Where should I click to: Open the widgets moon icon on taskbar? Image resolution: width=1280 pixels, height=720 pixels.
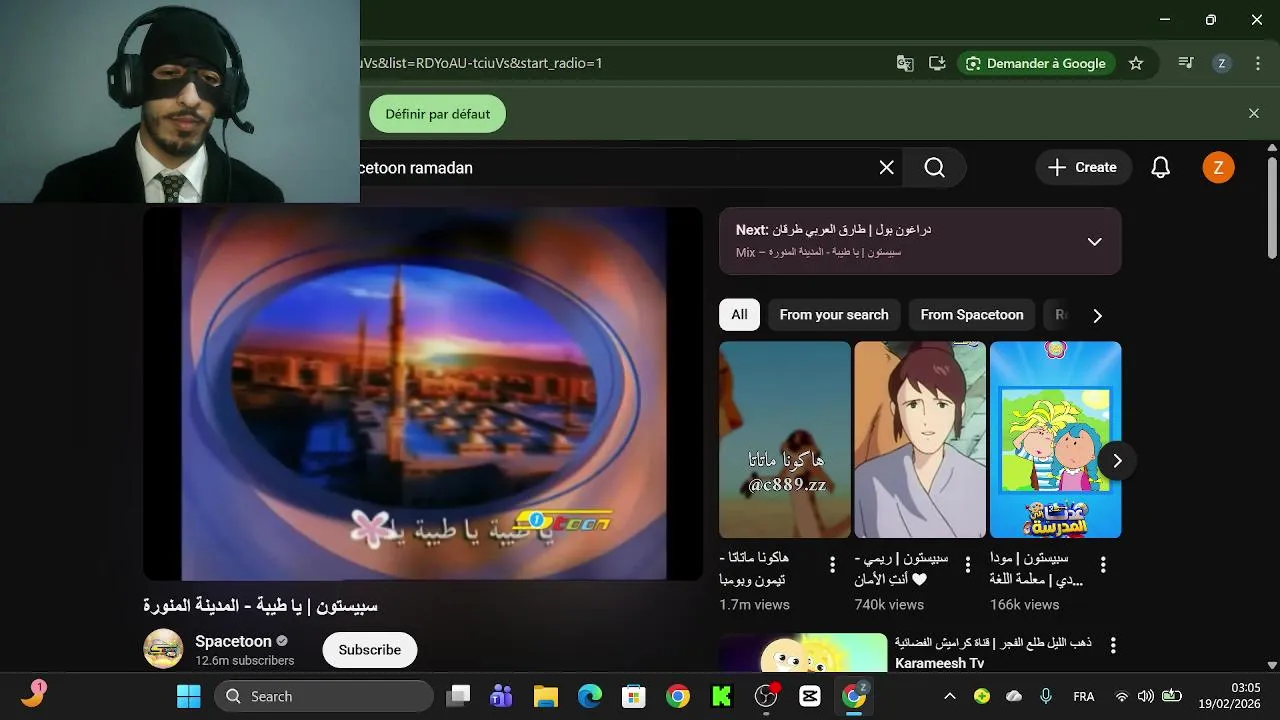[33, 694]
